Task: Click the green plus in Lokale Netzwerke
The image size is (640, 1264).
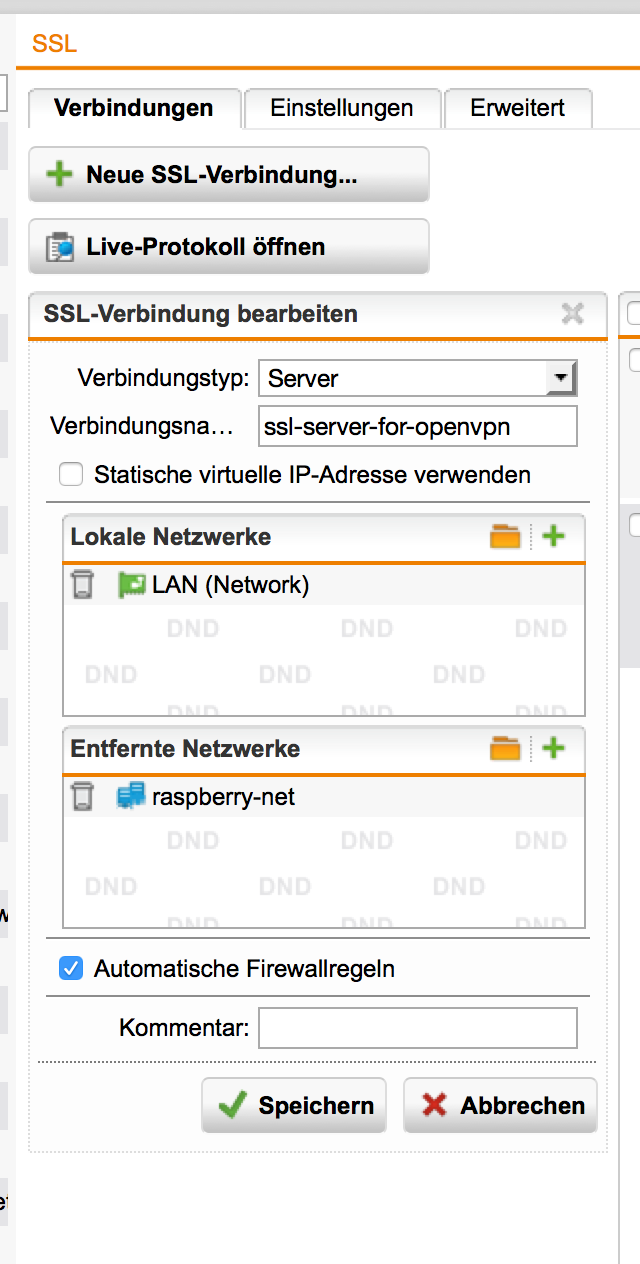Action: click(553, 537)
